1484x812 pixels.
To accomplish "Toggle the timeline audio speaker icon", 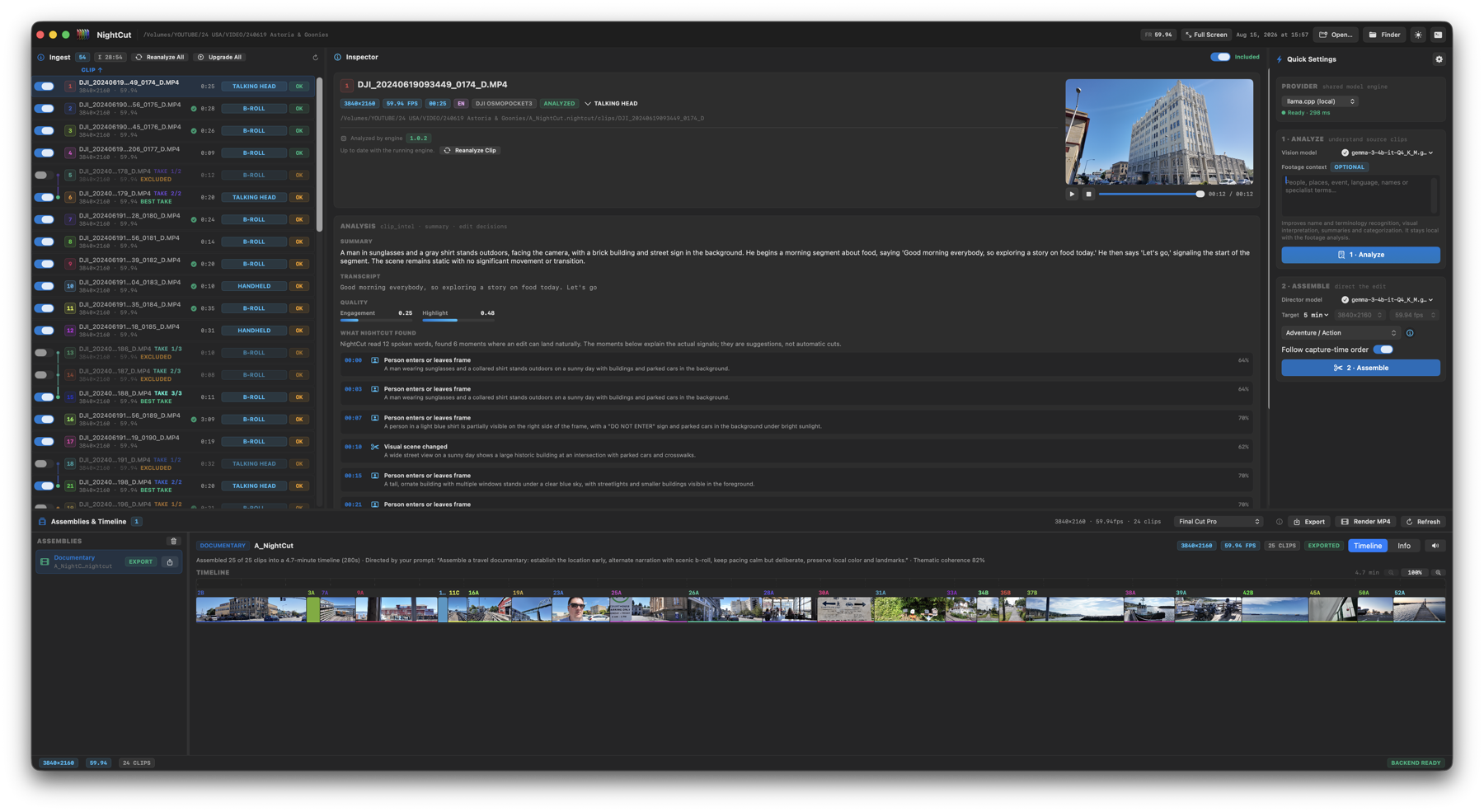I will (x=1435, y=547).
